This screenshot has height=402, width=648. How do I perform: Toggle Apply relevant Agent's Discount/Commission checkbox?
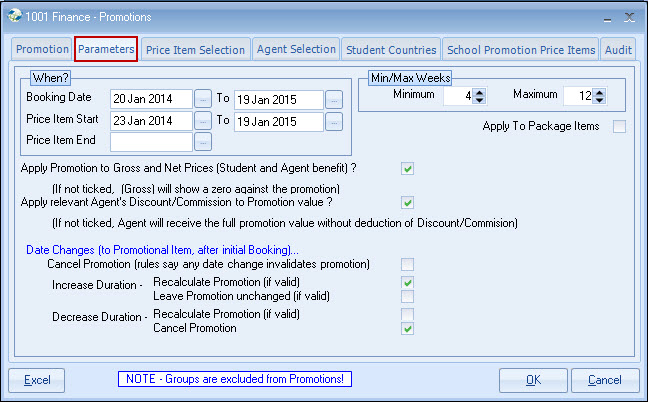click(x=407, y=202)
